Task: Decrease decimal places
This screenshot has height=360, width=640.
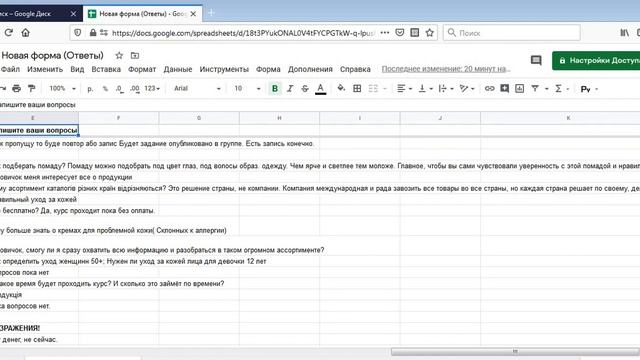Action: (119, 89)
